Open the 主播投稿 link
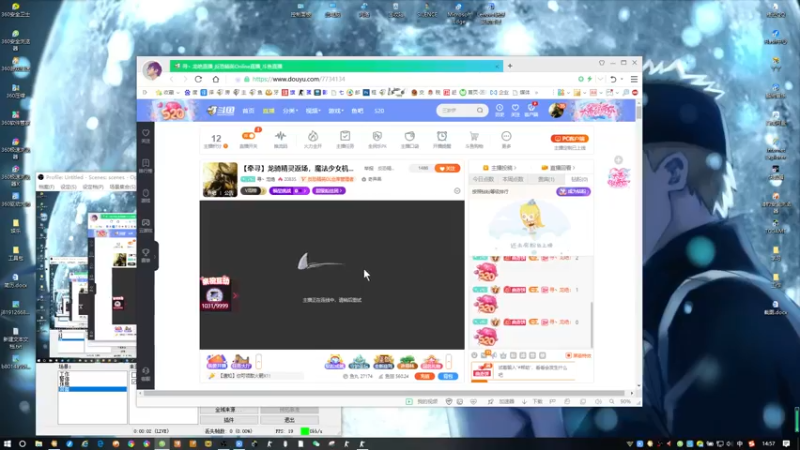The image size is (800, 450). click(499, 167)
